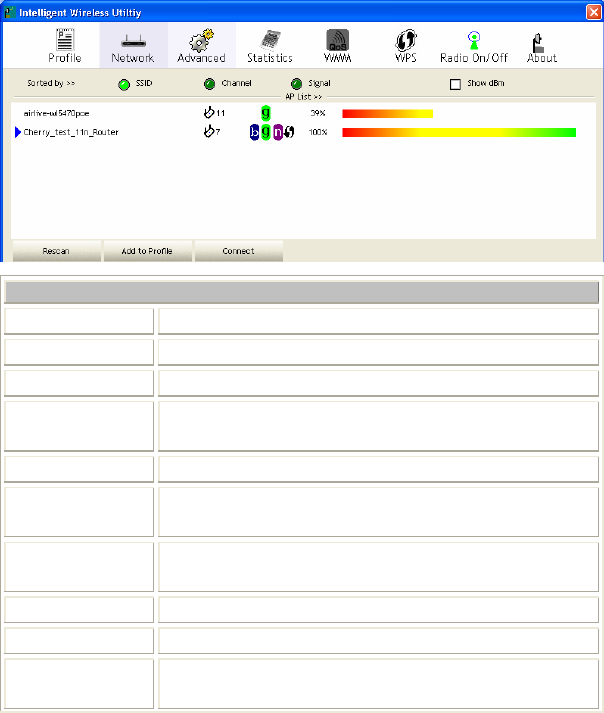
Task: Switch to the Profile tab label
Action: 65,58
